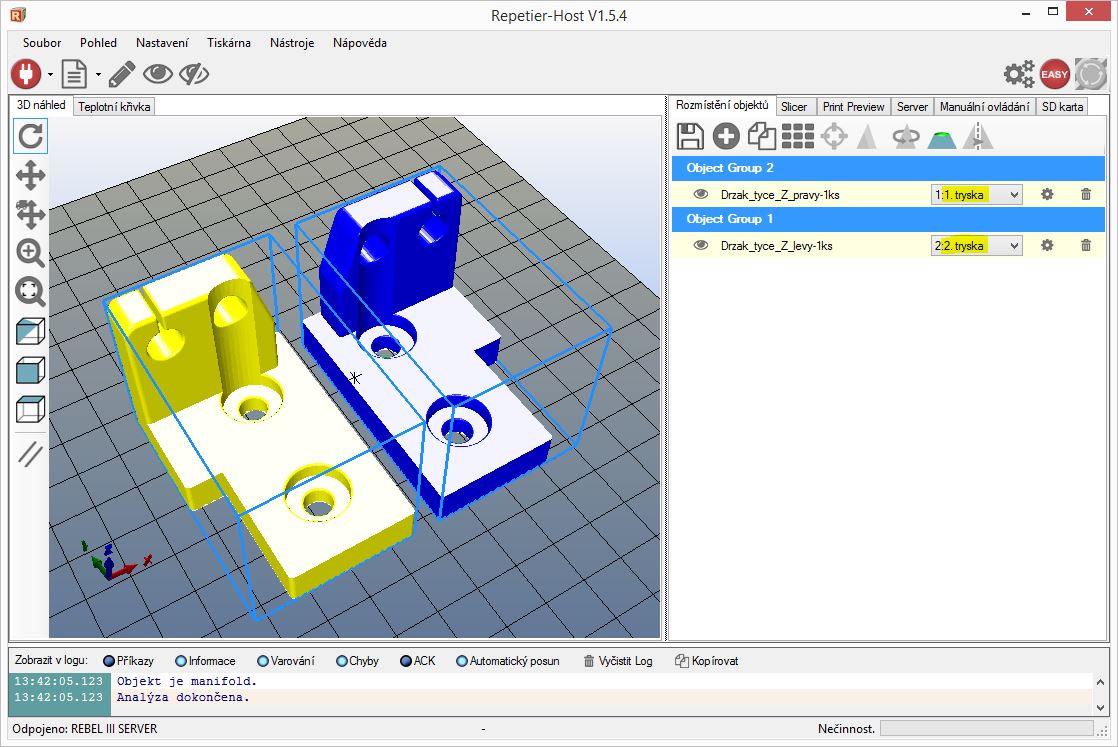Click the Autoposition grid icon
Image resolution: width=1118 pixels, height=747 pixels.
point(798,136)
